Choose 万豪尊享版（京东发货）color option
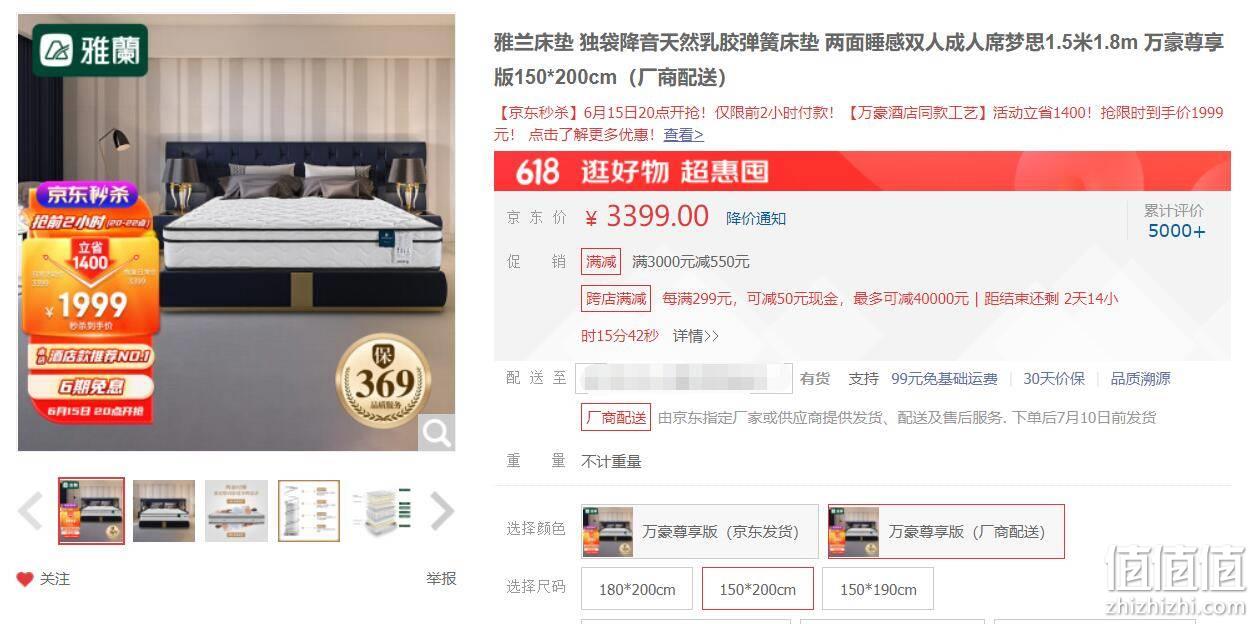 699,531
